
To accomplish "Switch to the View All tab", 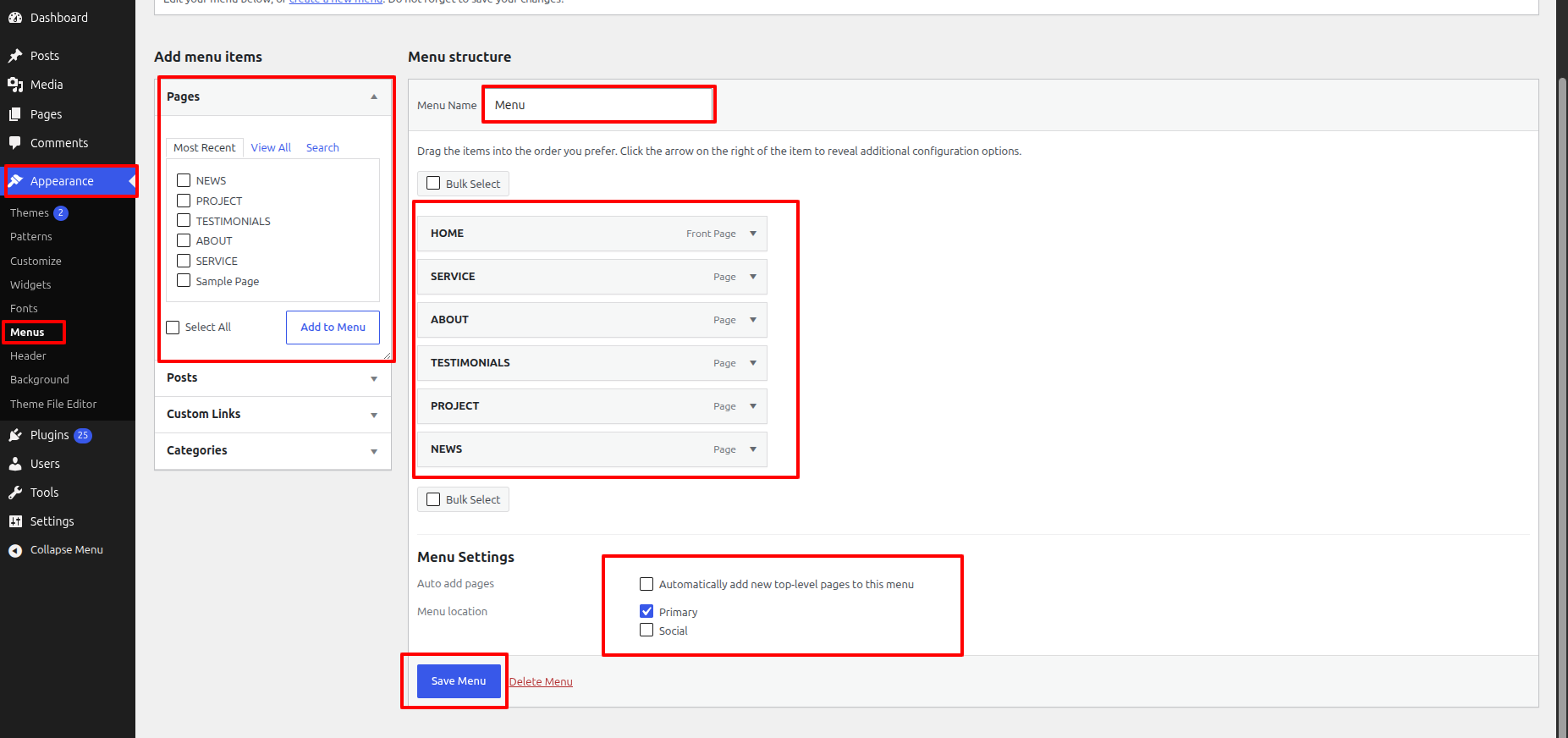I will pyautogui.click(x=271, y=148).
